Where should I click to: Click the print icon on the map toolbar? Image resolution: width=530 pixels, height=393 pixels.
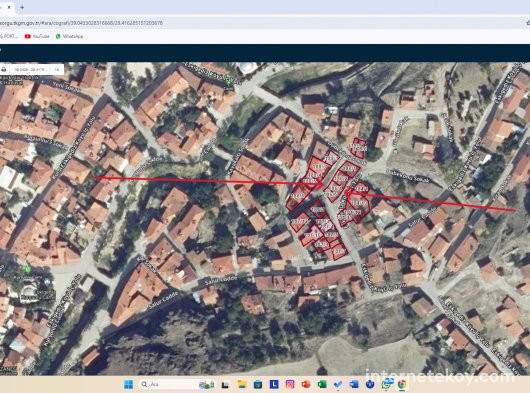[x=4, y=70]
